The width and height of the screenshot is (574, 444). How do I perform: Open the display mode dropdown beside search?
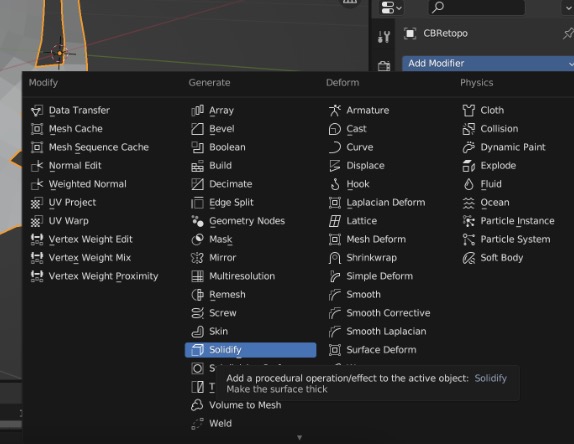tap(391, 7)
